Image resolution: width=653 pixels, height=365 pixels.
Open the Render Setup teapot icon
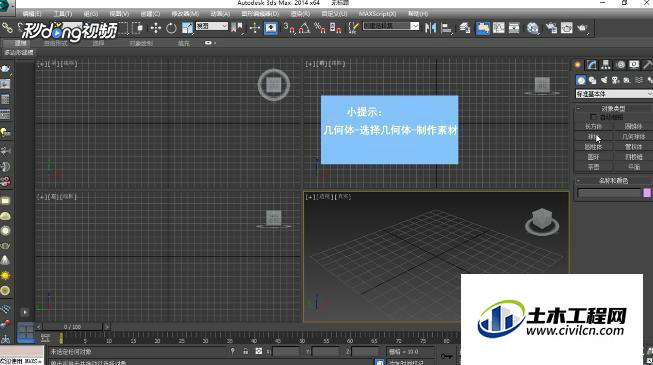[x=551, y=28]
